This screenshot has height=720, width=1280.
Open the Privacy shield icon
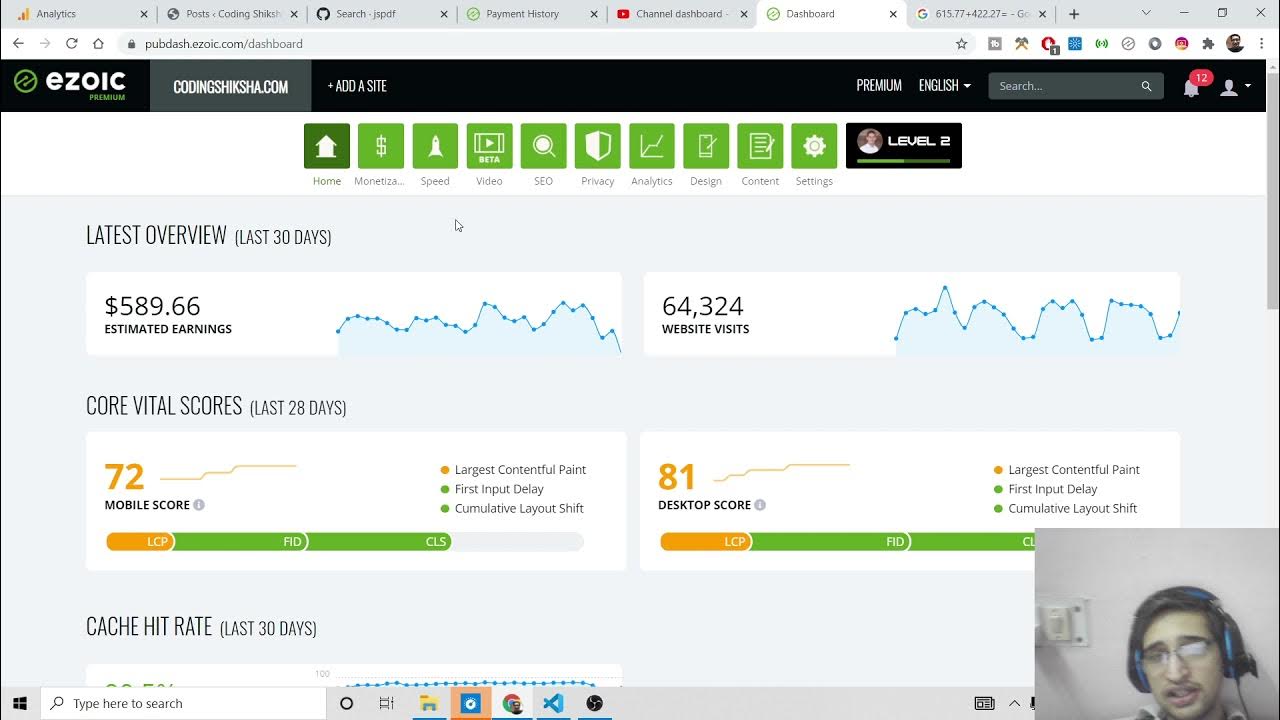(597, 146)
